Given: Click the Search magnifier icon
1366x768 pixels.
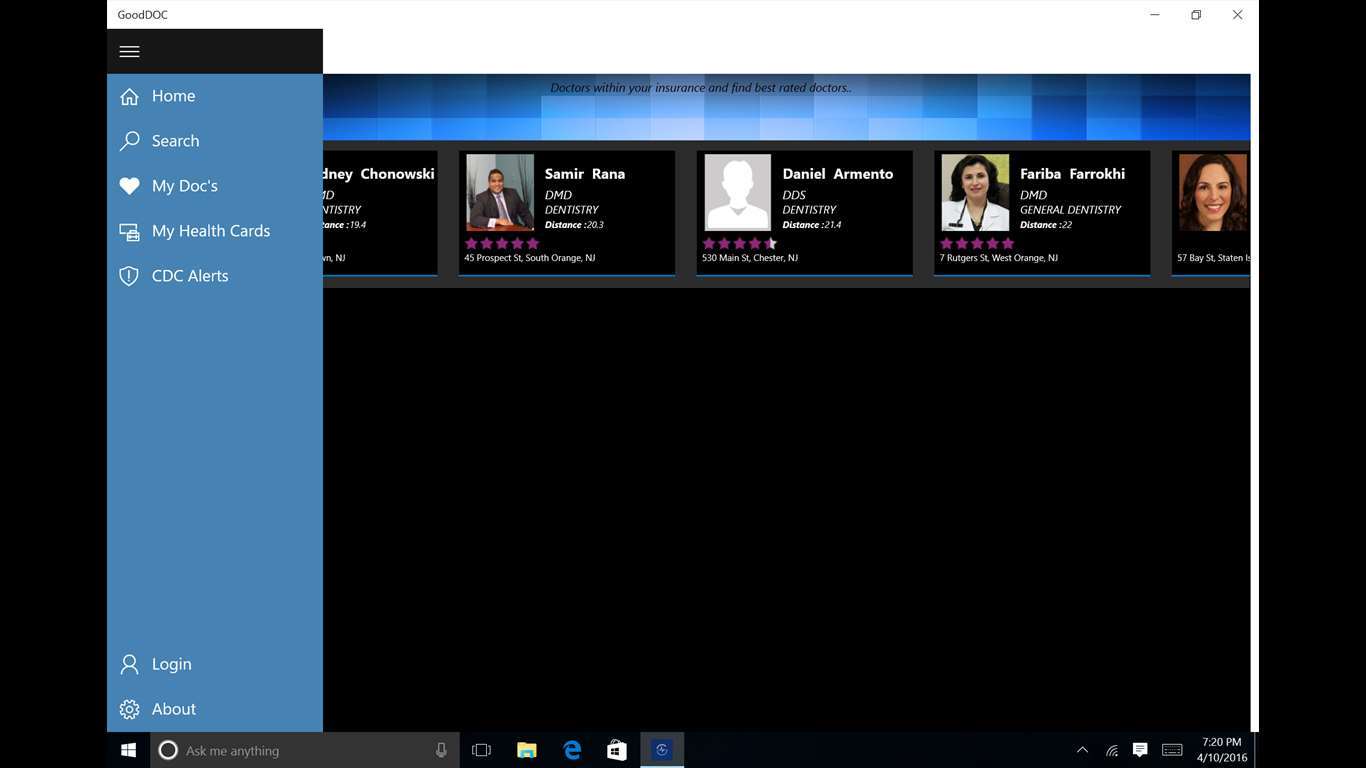Looking at the screenshot, I should click(129, 142).
